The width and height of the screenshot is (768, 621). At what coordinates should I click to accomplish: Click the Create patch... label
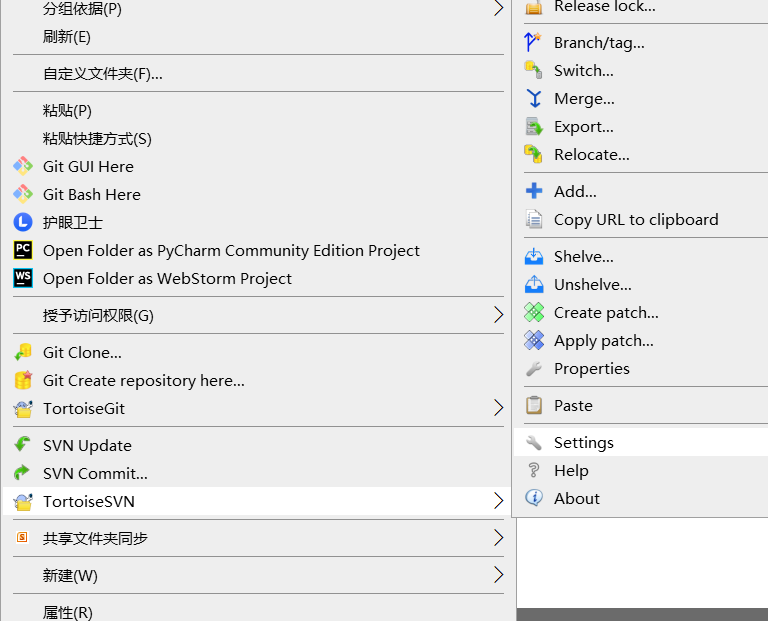point(606,313)
